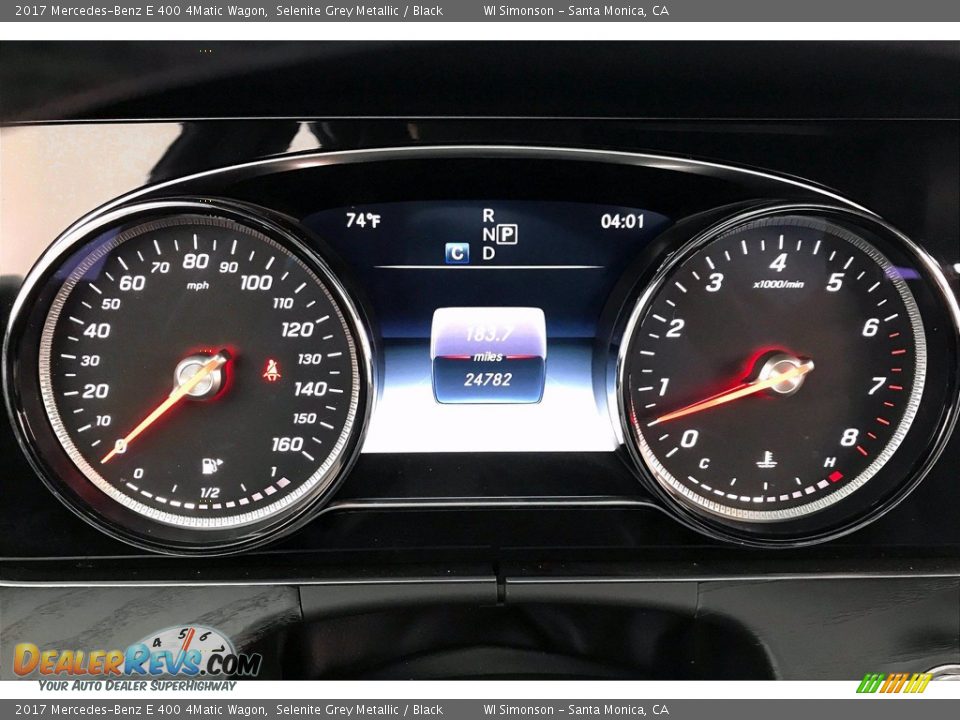The image size is (960, 720).
Task: Click the speedometer center hub
Action: (x=197, y=376)
